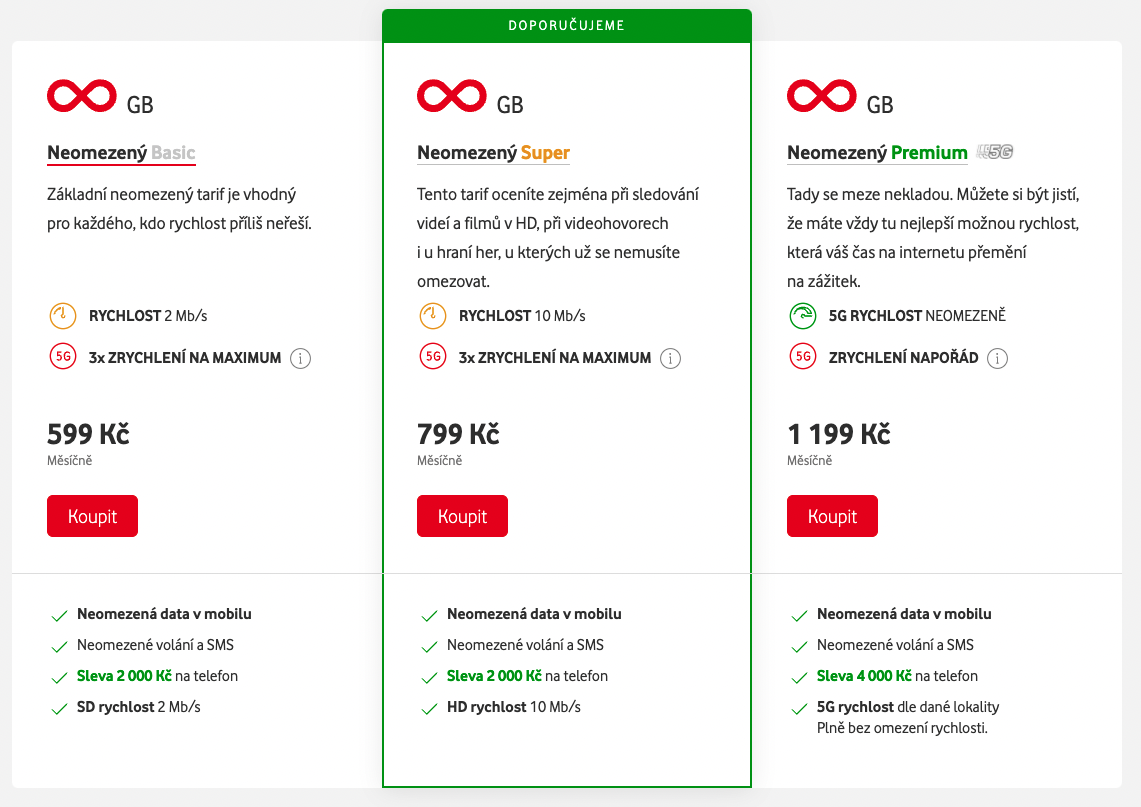Purchase the 1 199 Kč Premium plan

coord(832,516)
